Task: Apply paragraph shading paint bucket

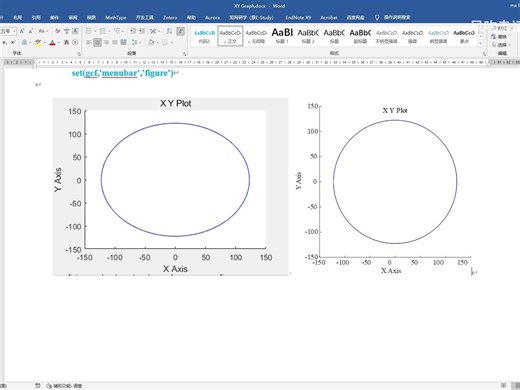Action: pos(151,42)
